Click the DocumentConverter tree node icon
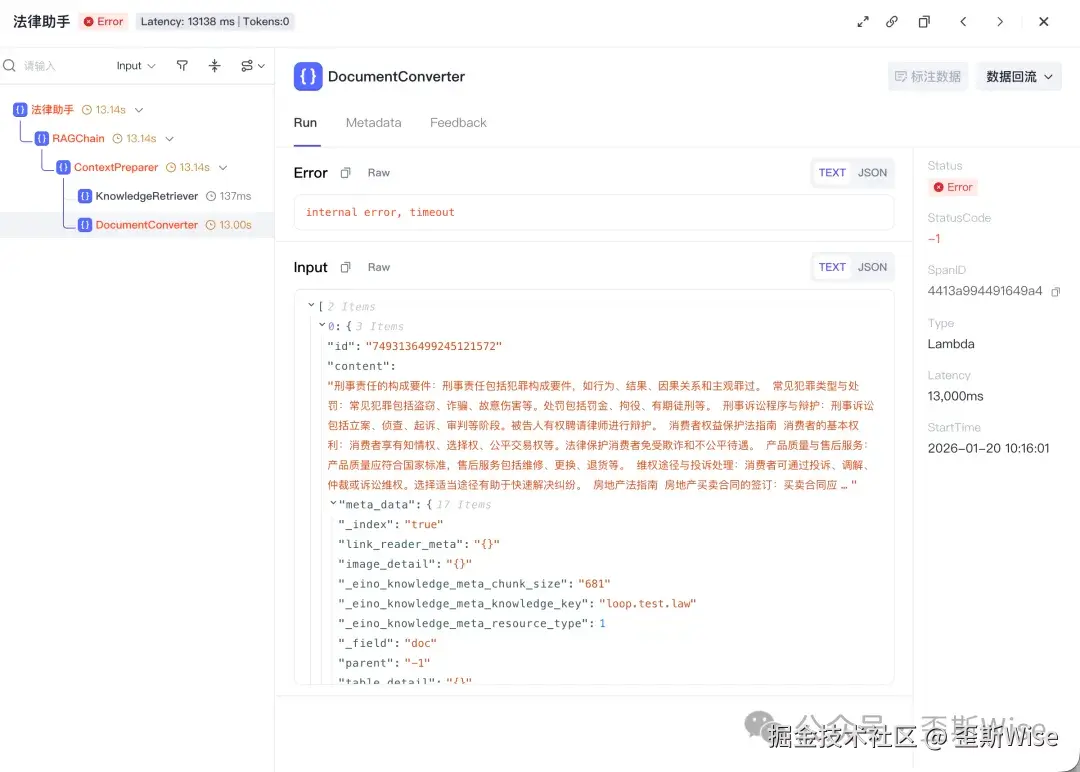Viewport: 1080px width, 772px height. point(85,225)
